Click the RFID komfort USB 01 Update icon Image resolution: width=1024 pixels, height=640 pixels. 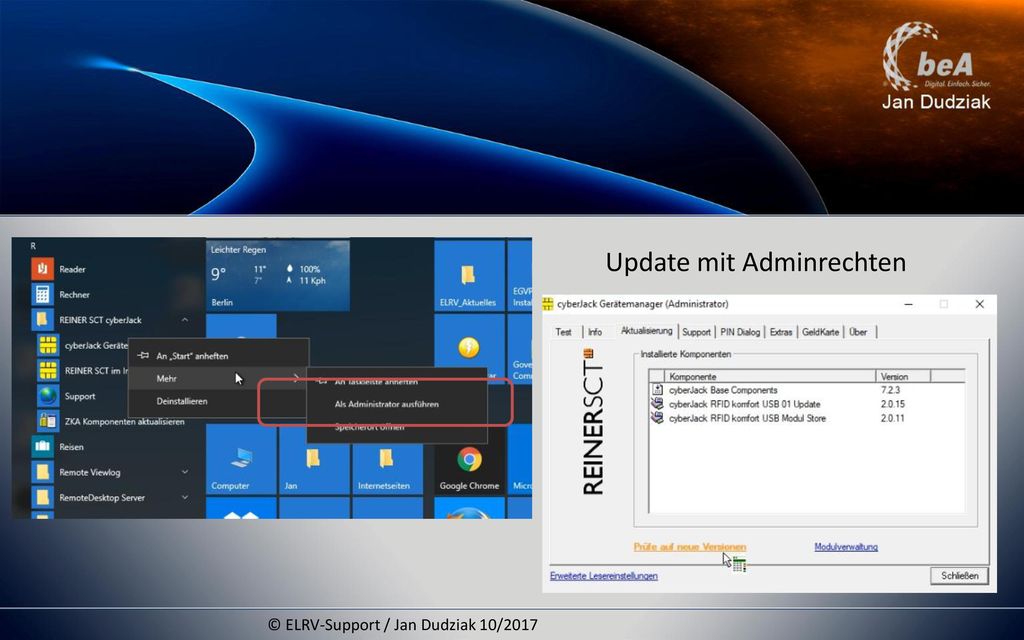658,404
